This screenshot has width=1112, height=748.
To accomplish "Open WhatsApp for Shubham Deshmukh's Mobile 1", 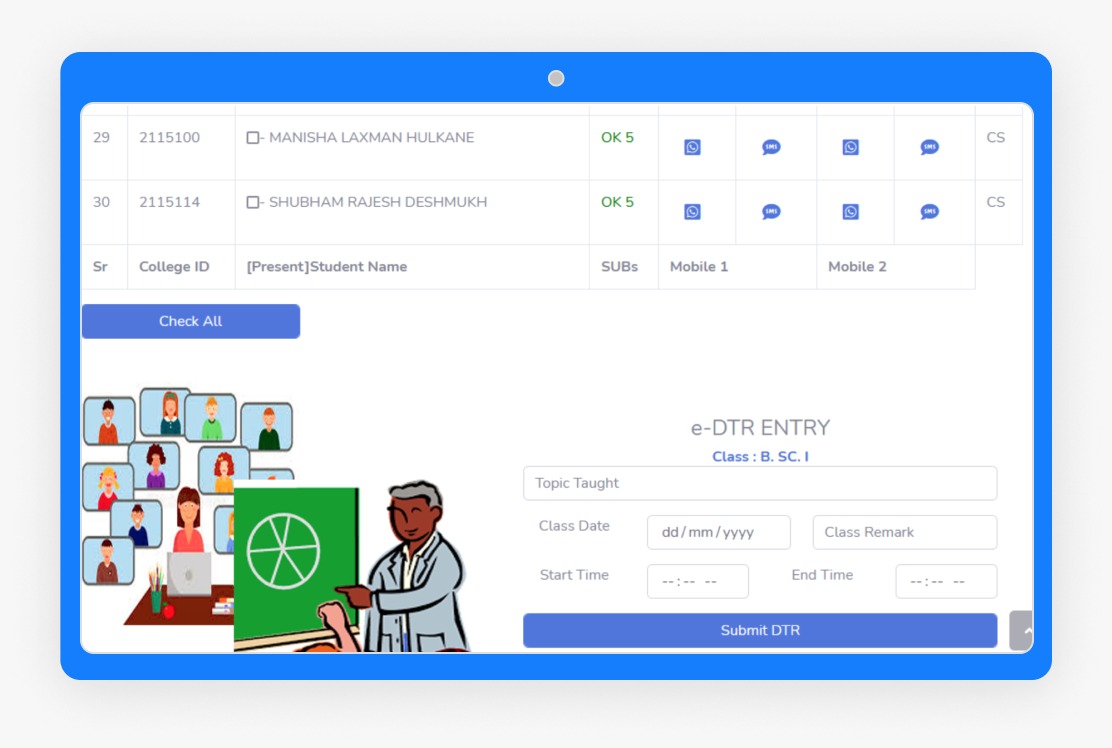I will coord(692,212).
